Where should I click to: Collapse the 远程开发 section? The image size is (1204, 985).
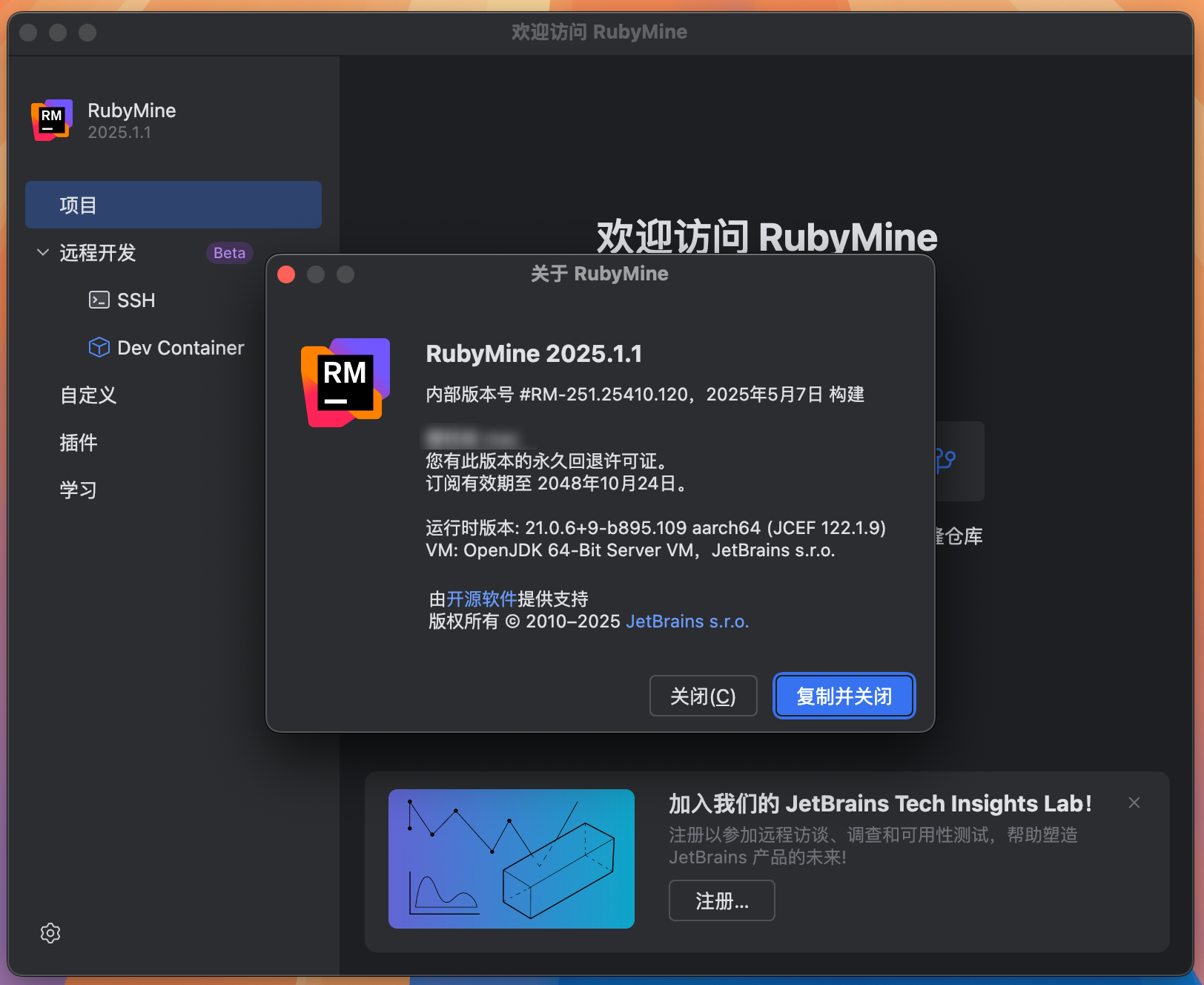[43, 252]
